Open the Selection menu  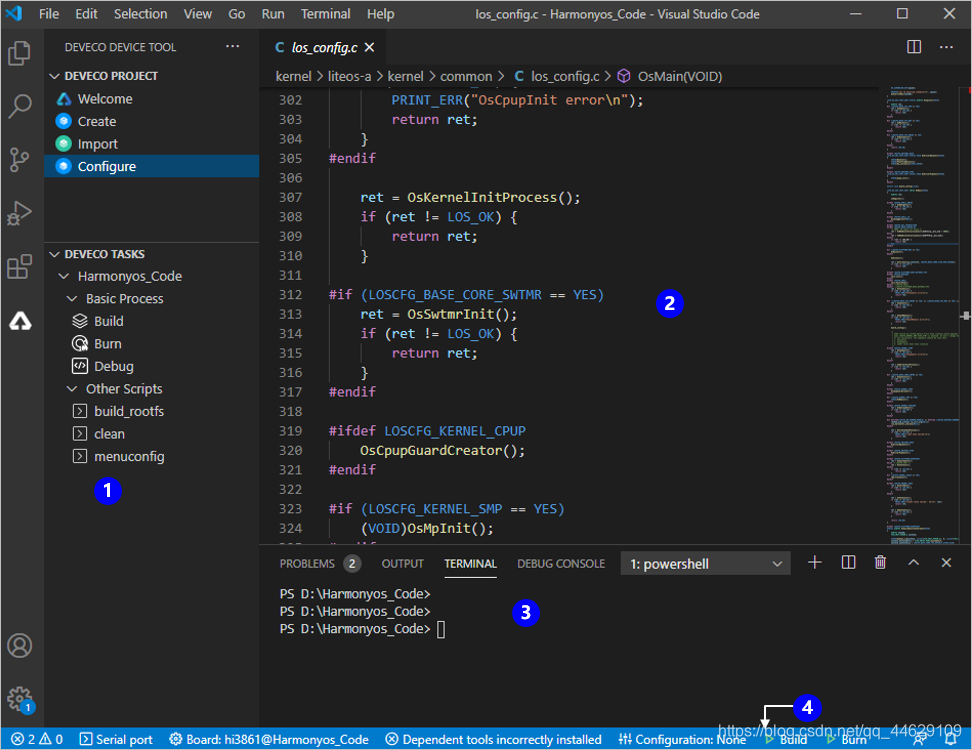140,14
